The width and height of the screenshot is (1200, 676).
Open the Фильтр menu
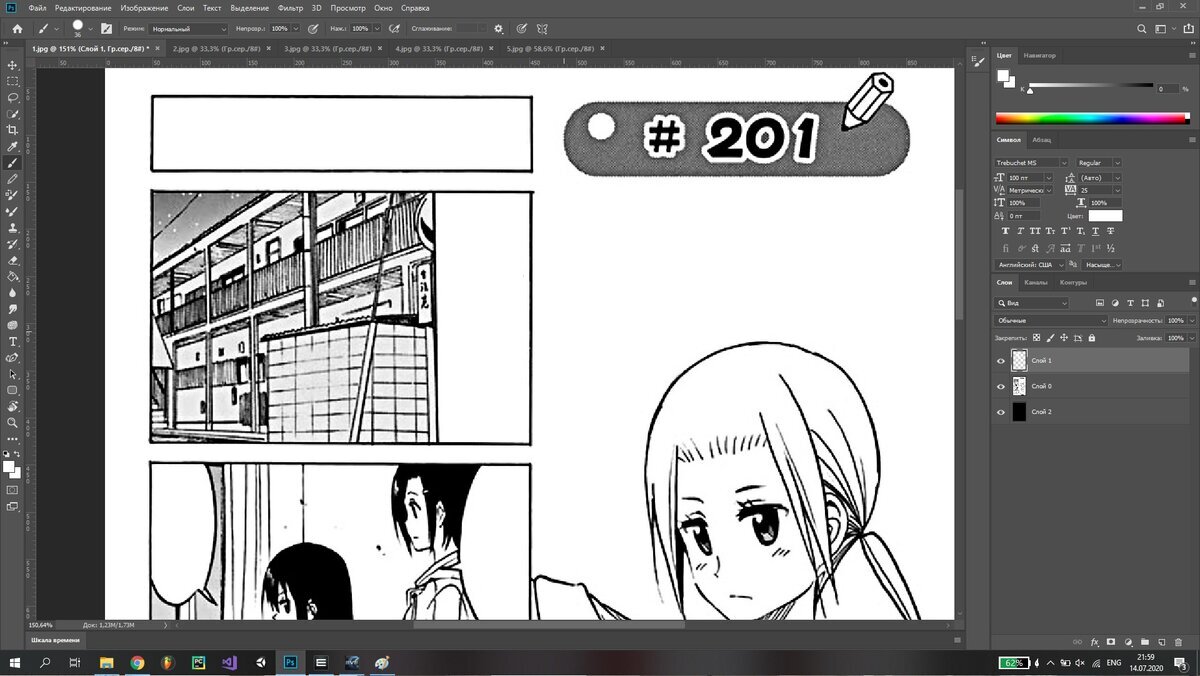click(290, 7)
